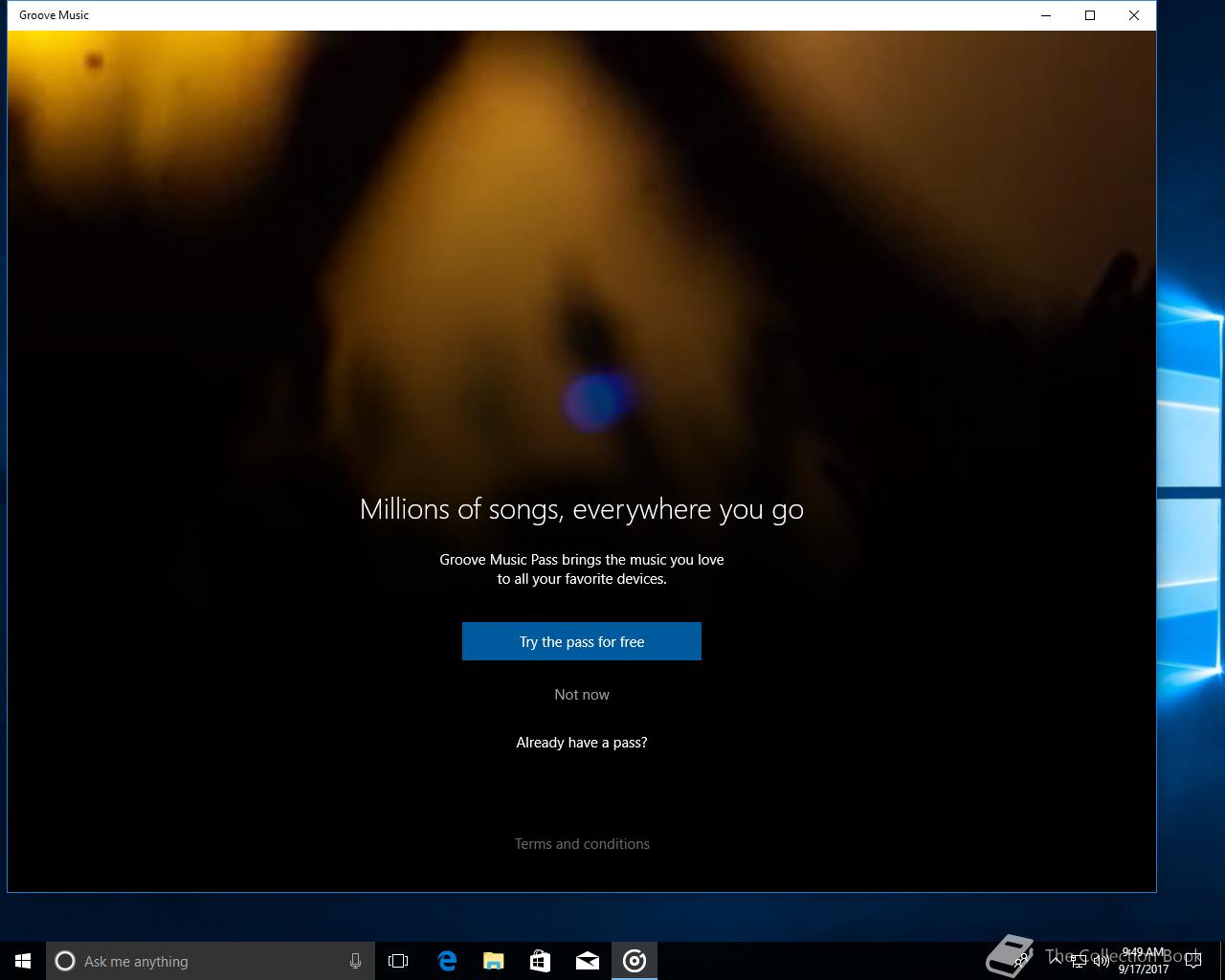Open the Windows Store taskbar icon
The image size is (1225, 980).
click(540, 961)
